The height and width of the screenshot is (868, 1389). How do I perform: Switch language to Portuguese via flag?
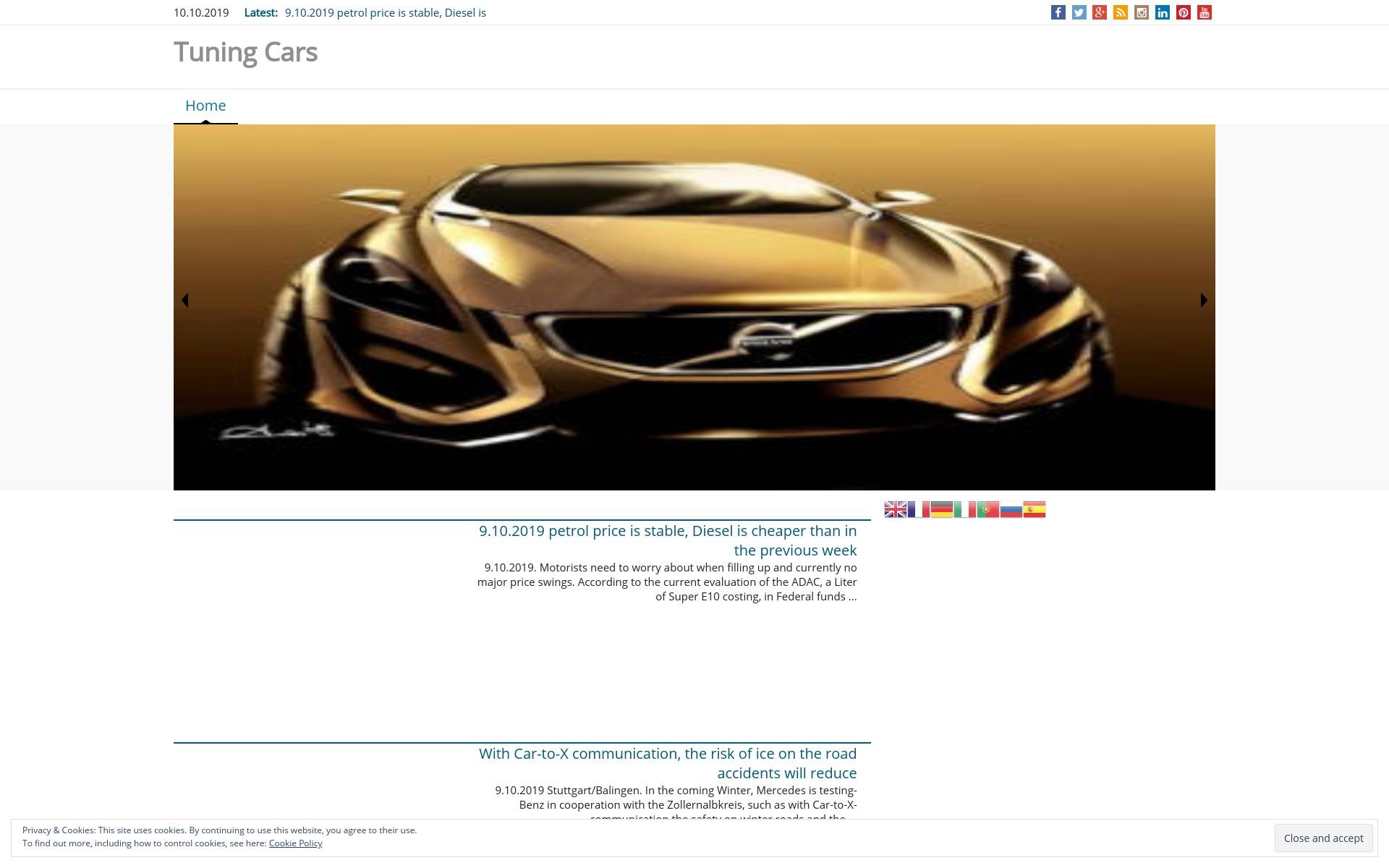click(988, 510)
